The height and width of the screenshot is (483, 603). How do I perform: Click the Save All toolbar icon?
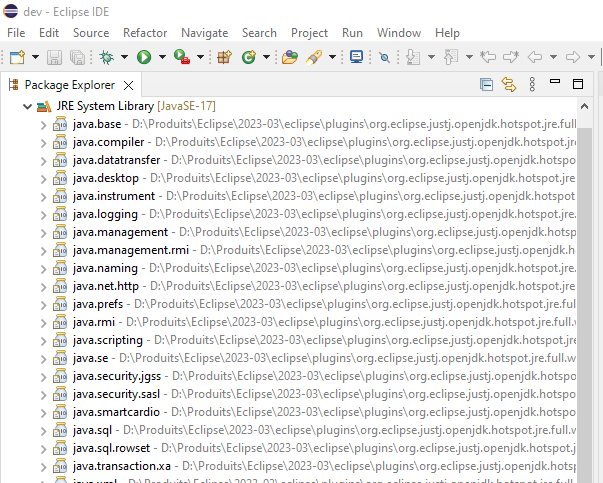click(77, 57)
